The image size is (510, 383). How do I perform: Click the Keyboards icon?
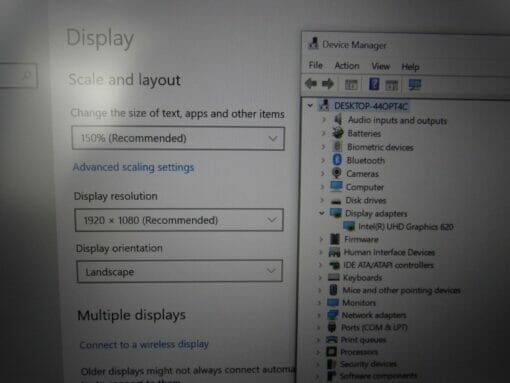(x=334, y=277)
